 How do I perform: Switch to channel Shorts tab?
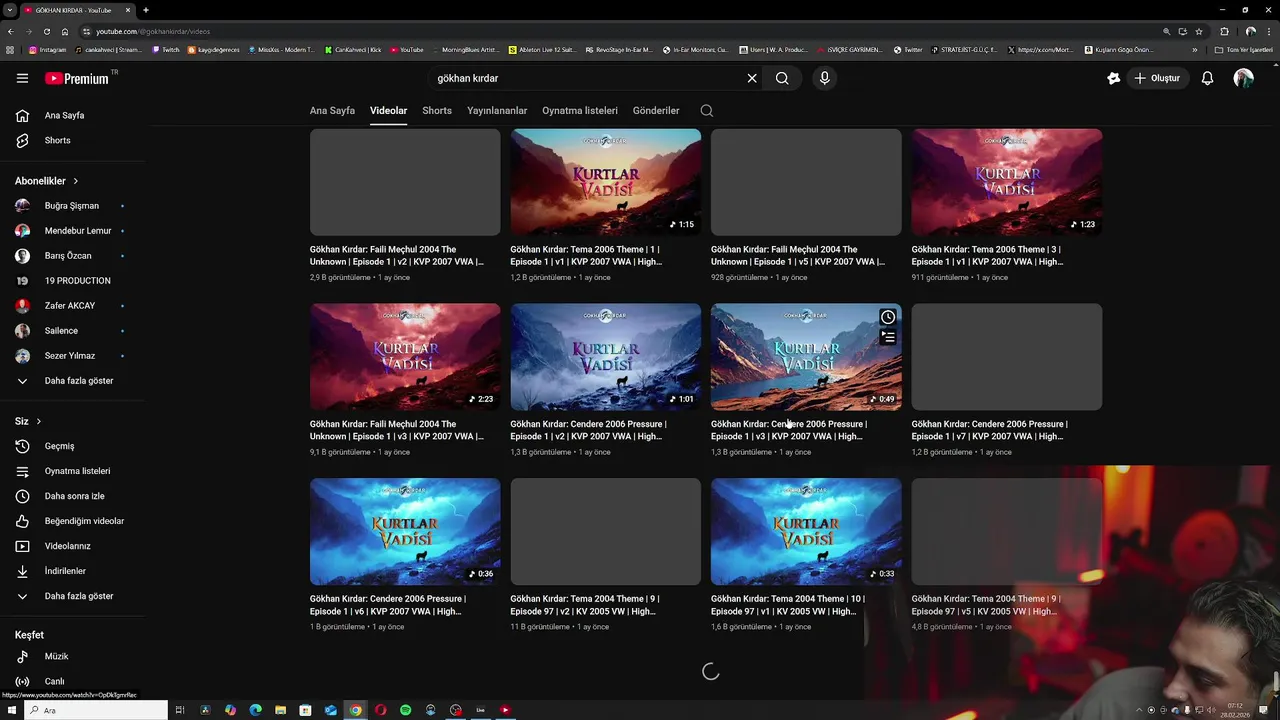point(437,111)
